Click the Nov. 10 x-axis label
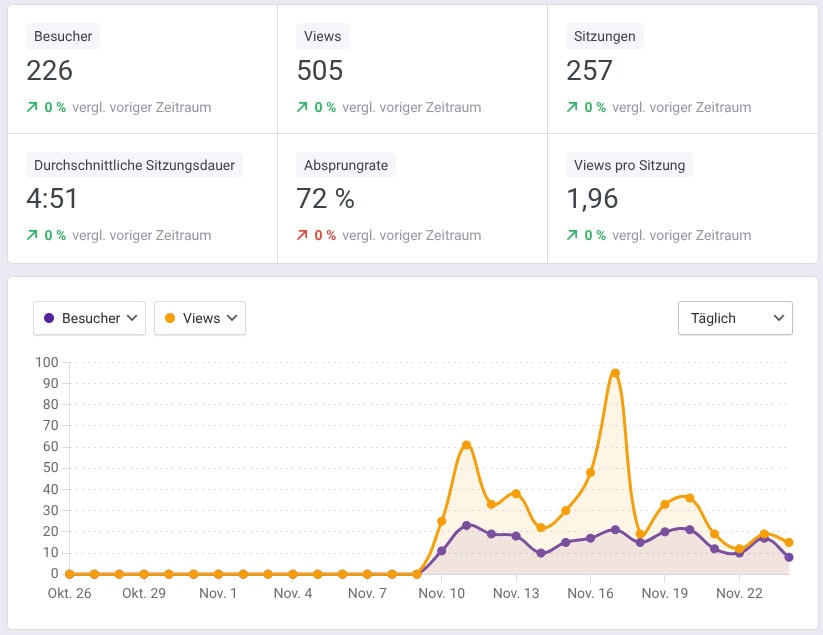823x635 pixels. 441,593
